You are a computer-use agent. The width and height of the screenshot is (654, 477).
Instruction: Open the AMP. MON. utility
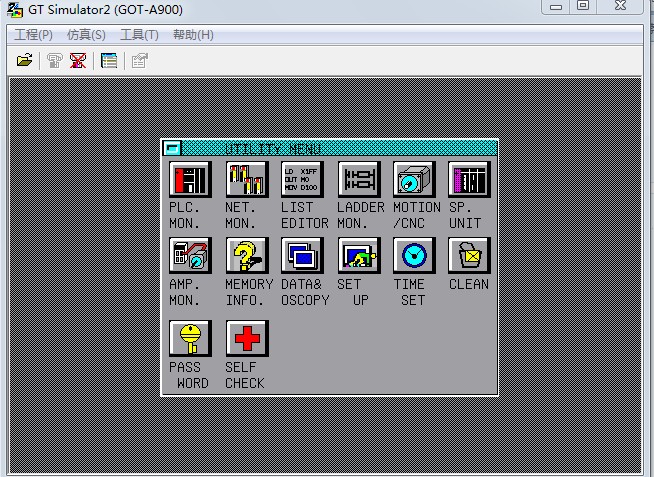click(189, 257)
